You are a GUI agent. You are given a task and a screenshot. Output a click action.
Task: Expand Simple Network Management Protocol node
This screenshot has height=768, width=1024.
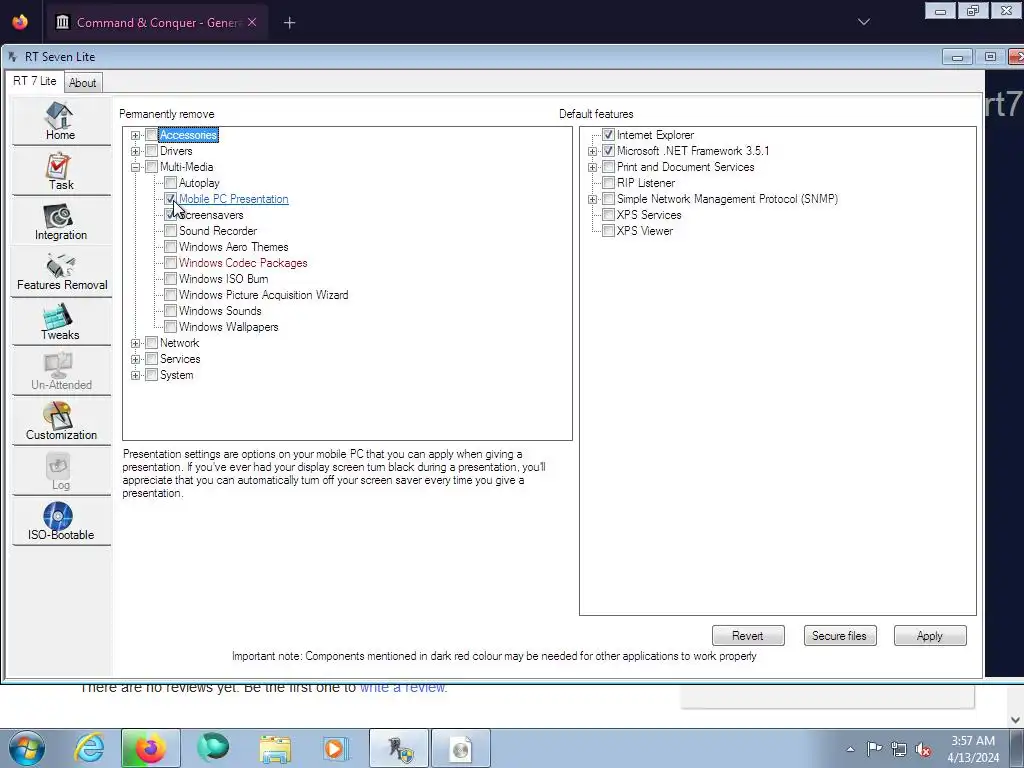pyautogui.click(x=592, y=199)
